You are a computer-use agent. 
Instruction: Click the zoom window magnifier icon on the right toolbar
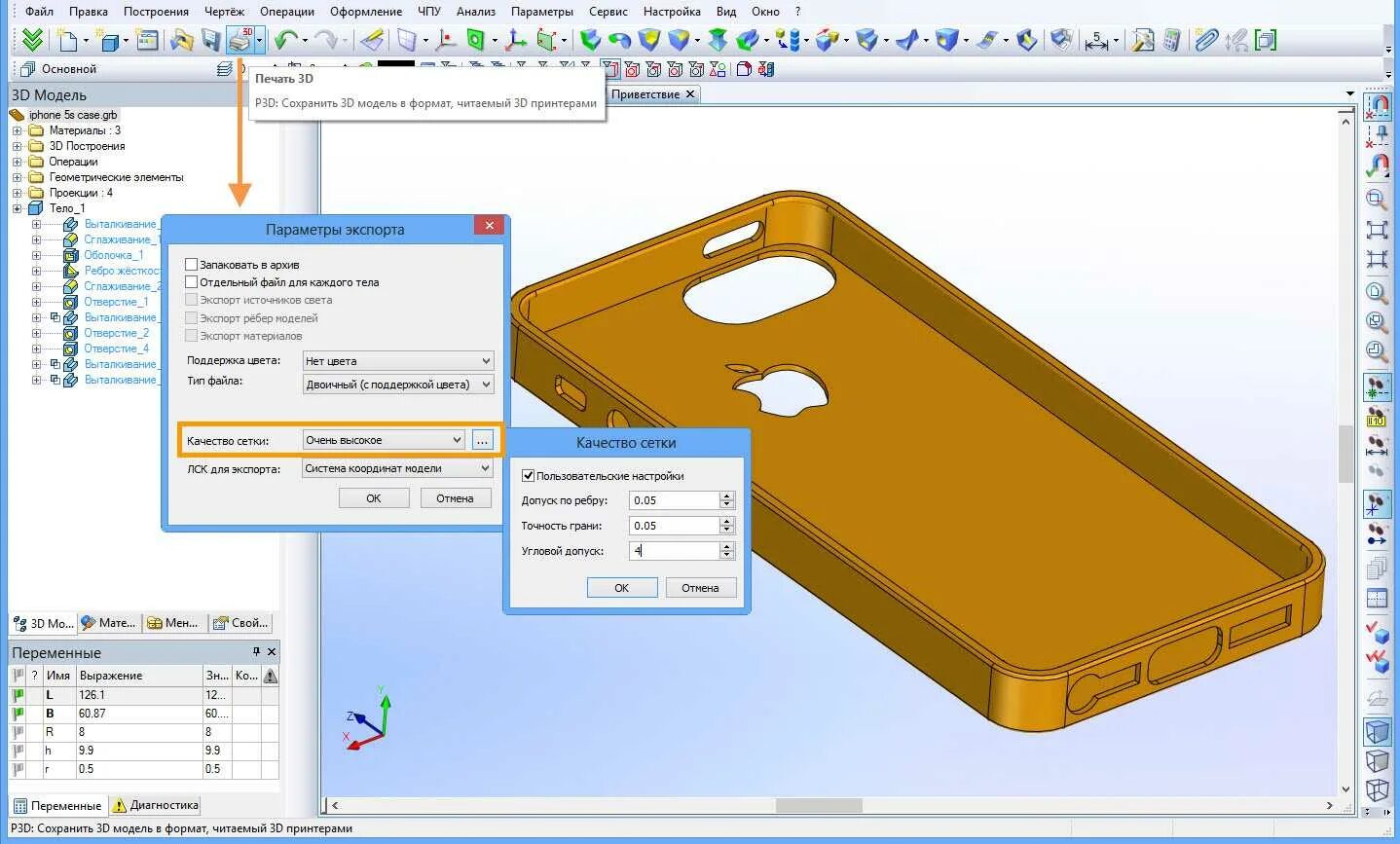click(1377, 200)
